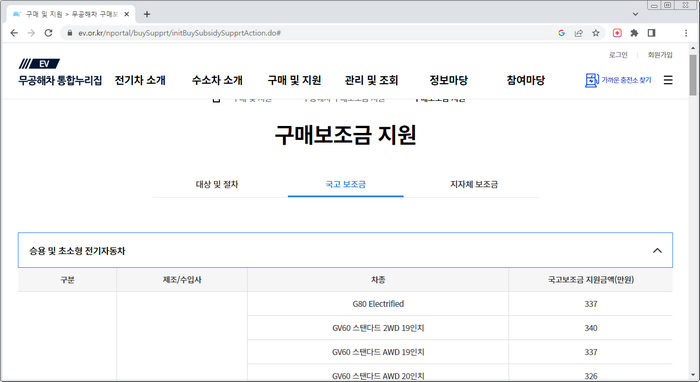Image resolution: width=700 pixels, height=382 pixels.
Task: Open the tab search dropdown arrow
Action: (635, 14)
